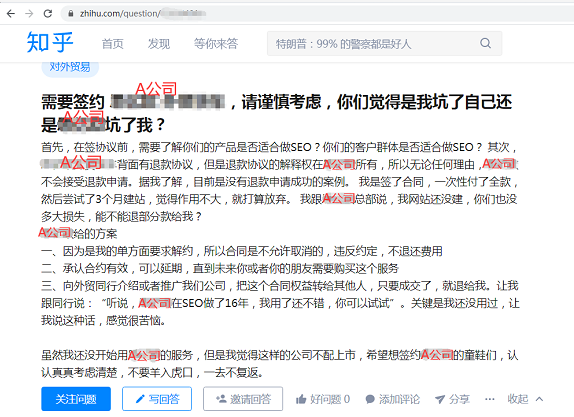Image resolution: width=574 pixels, height=417 pixels.
Task: Open the 对外贸易 topic tag
Action: click(x=70, y=67)
